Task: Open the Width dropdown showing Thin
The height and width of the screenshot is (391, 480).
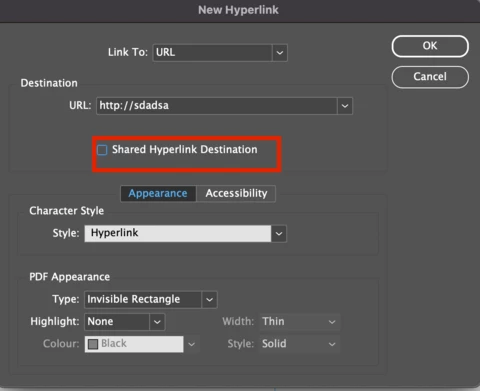Action: coord(300,322)
